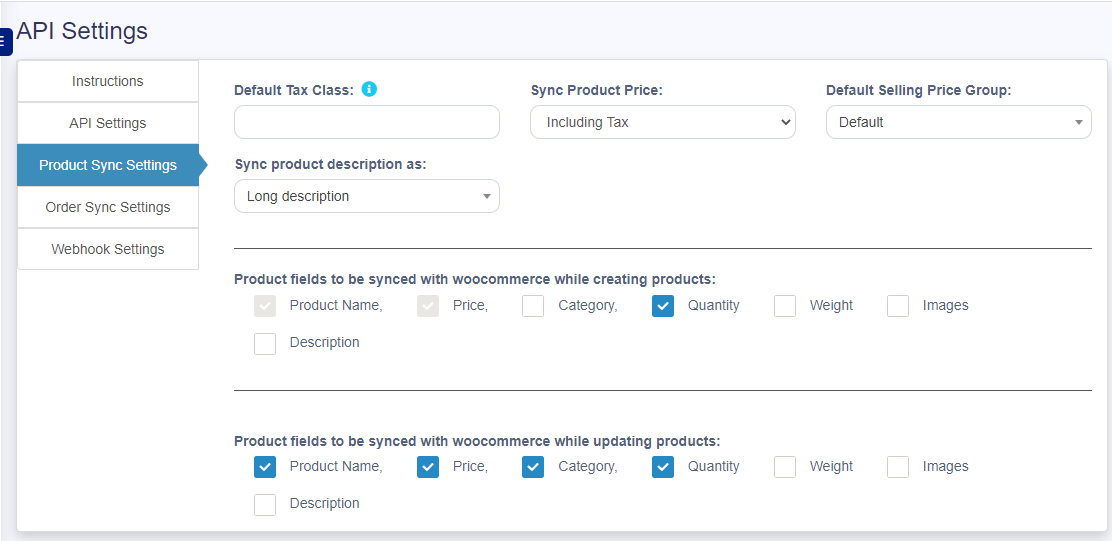Open the Sync Product Price dropdown
The image size is (1112, 541).
(662, 122)
